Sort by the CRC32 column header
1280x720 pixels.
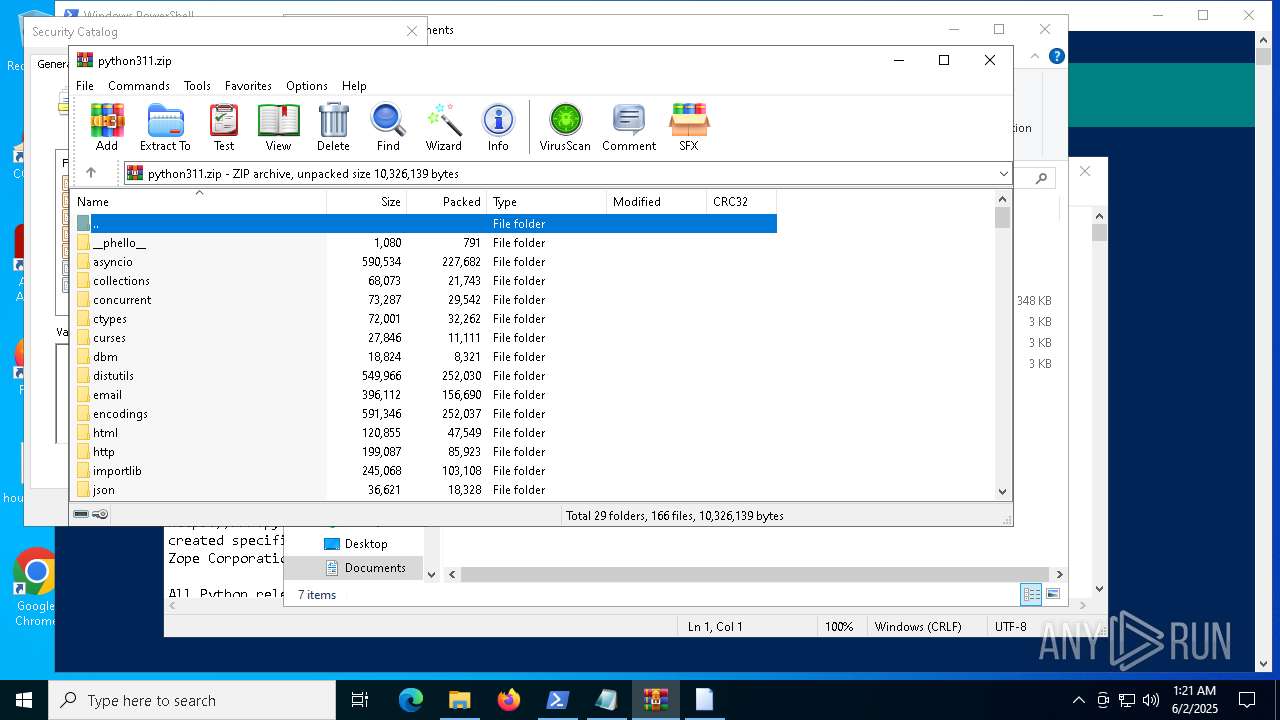point(742,202)
